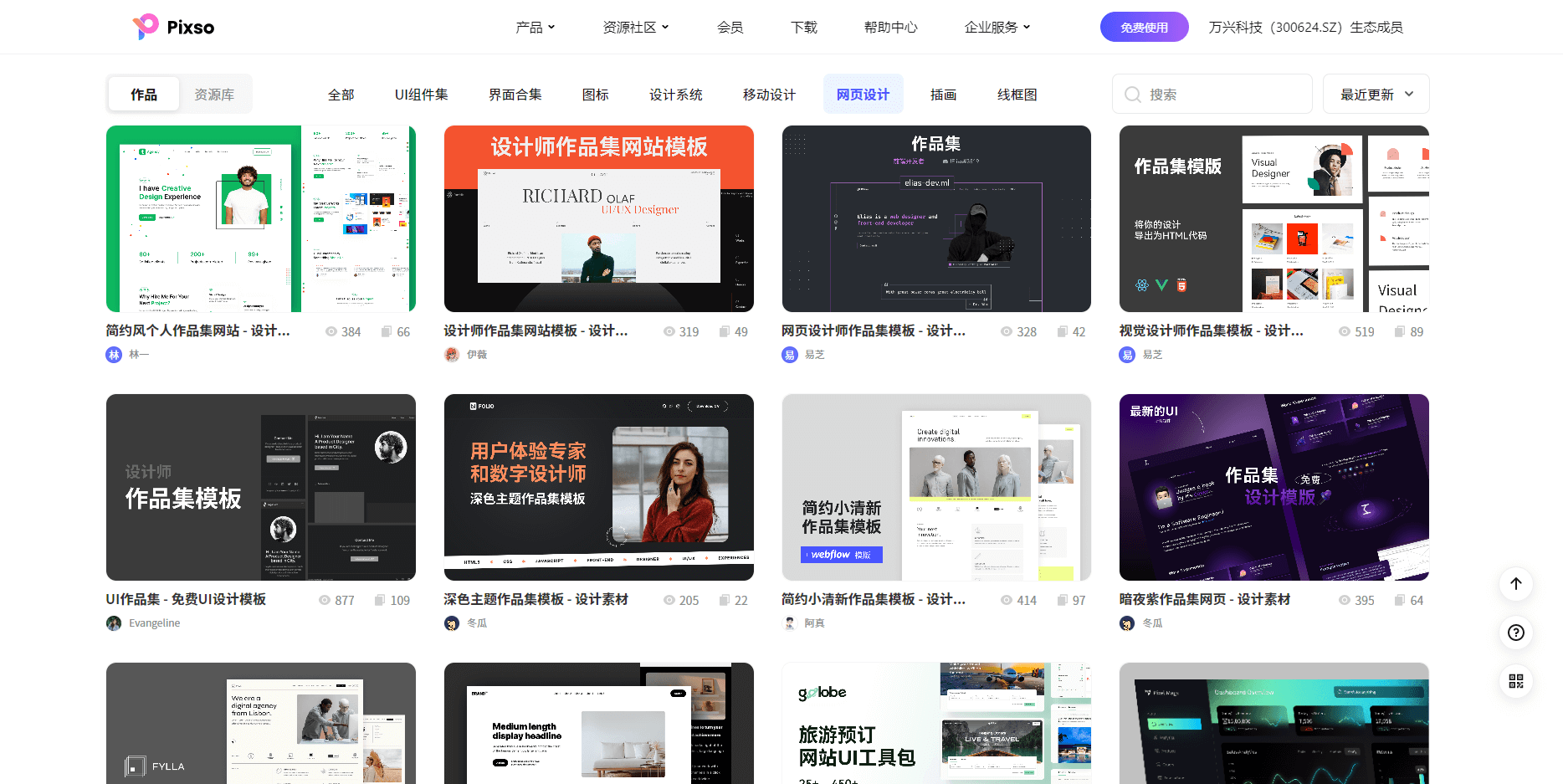Viewport: 1563px width, 784px height.
Task: Switch to the 资源库 toggle tab
Action: tap(214, 95)
